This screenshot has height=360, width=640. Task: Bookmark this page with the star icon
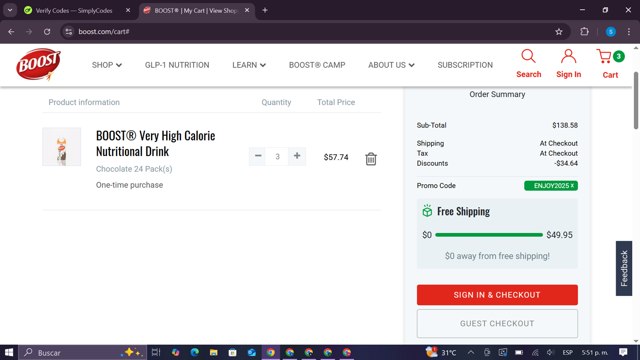tap(559, 31)
